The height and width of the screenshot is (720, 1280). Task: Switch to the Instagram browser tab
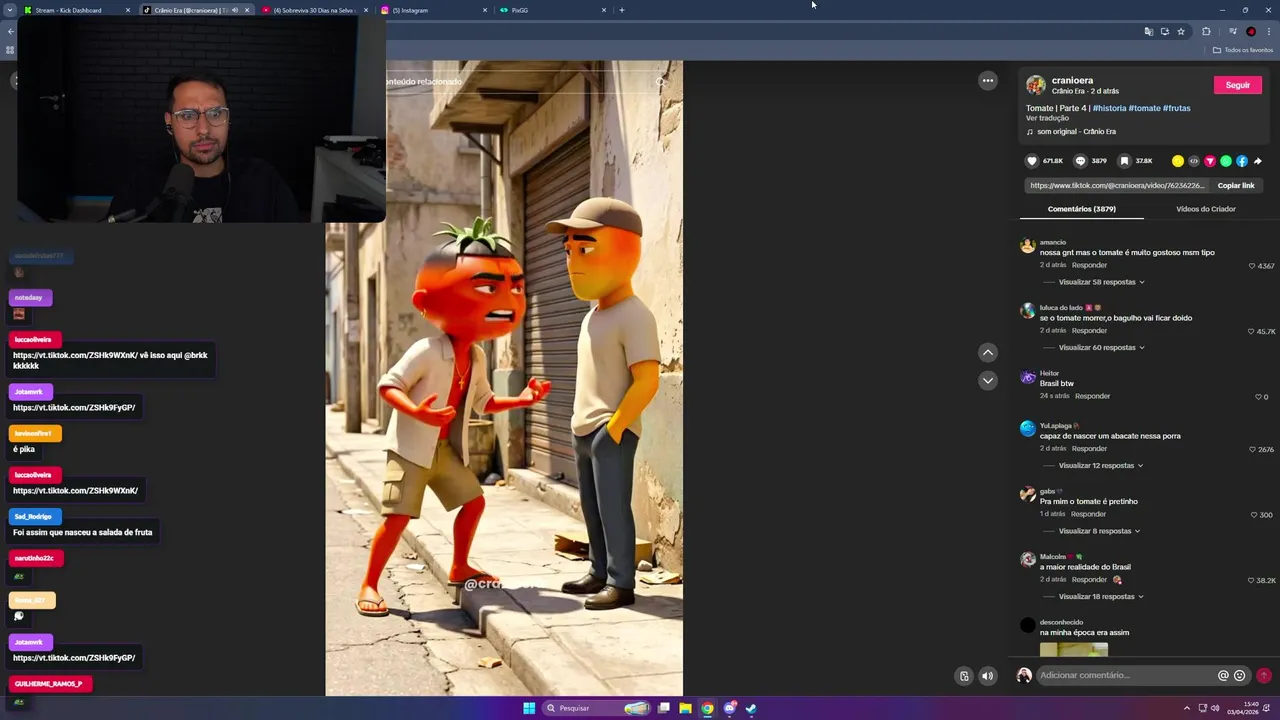click(432, 10)
